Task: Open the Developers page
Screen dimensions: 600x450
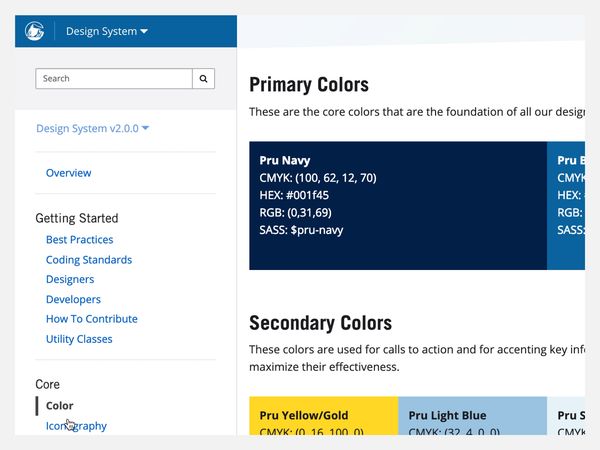Action: point(73,299)
